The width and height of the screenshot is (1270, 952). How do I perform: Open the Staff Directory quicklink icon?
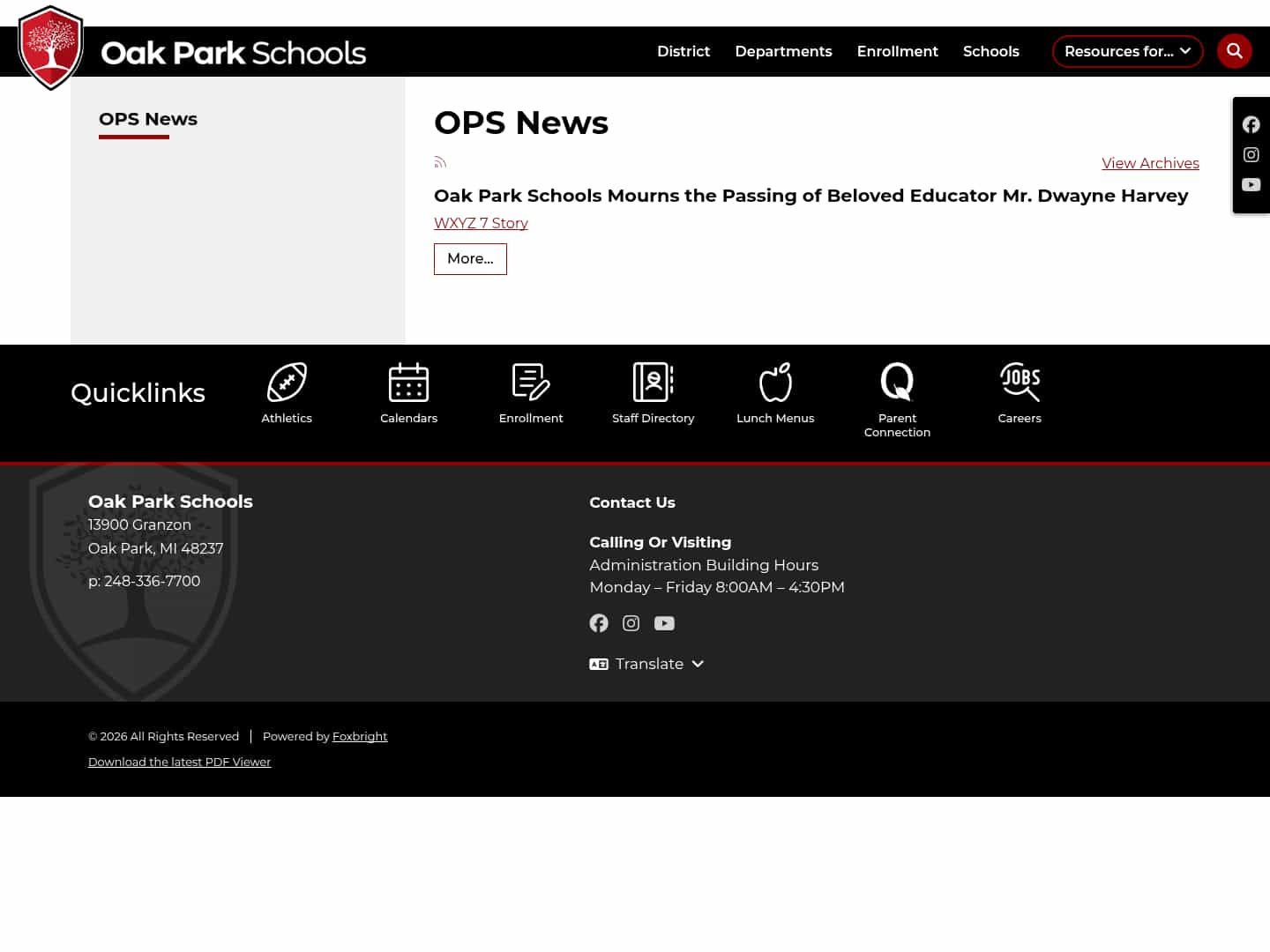pyautogui.click(x=654, y=383)
